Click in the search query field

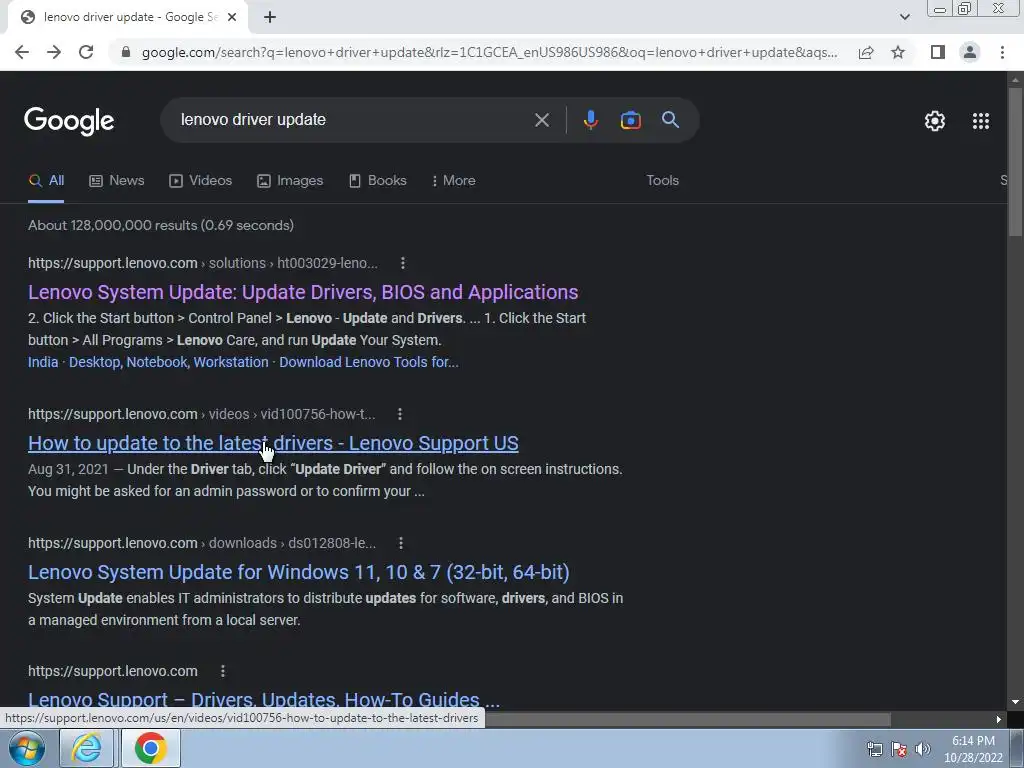click(x=353, y=120)
